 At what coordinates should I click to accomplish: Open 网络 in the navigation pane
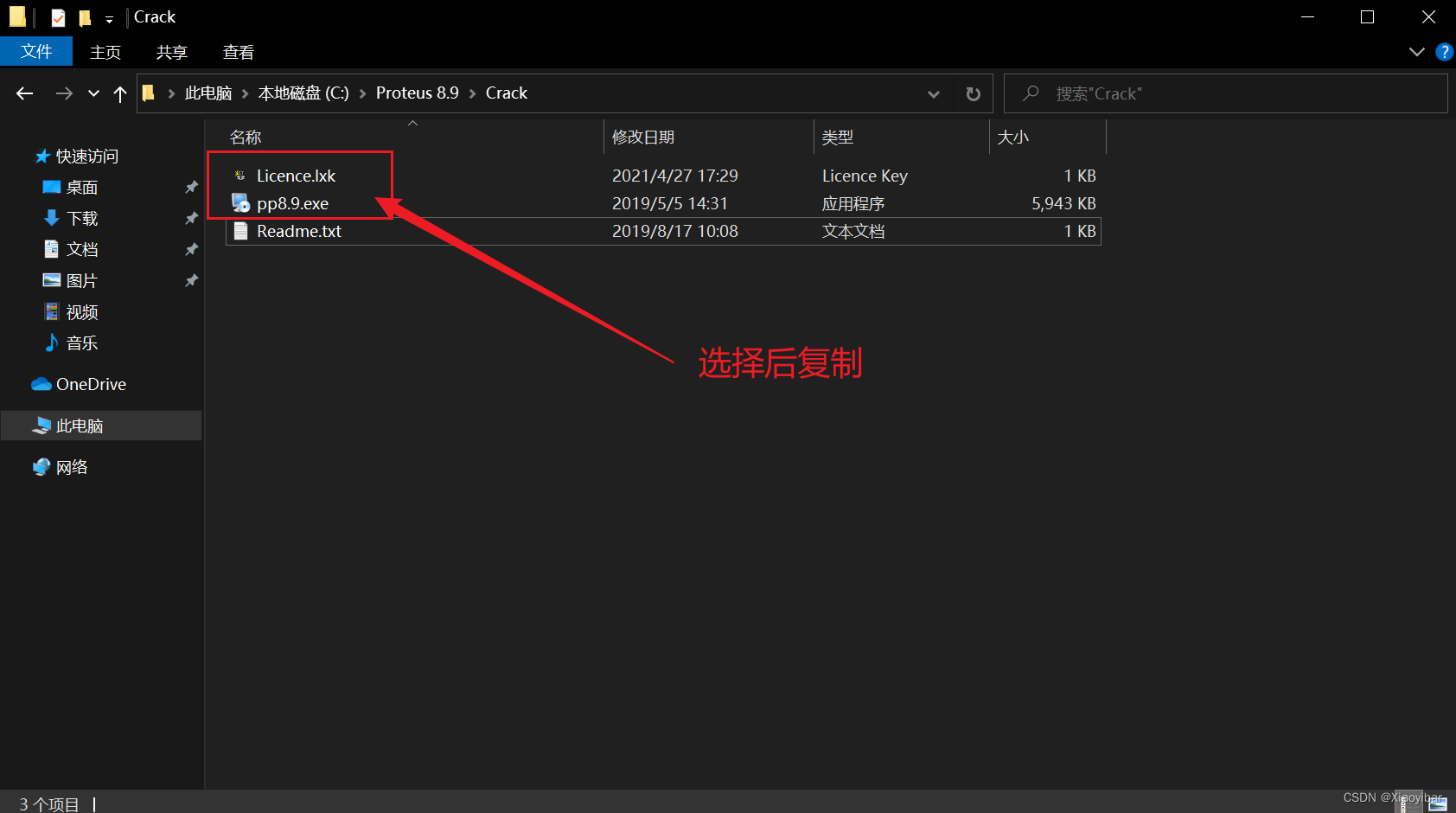click(x=72, y=467)
